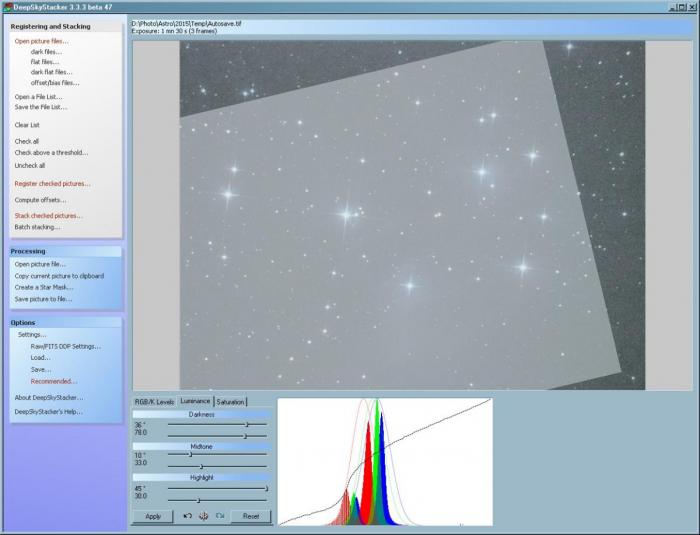700x535 pixels.
Task: Click 'Open picture file...' under Processing
Action: point(40,264)
